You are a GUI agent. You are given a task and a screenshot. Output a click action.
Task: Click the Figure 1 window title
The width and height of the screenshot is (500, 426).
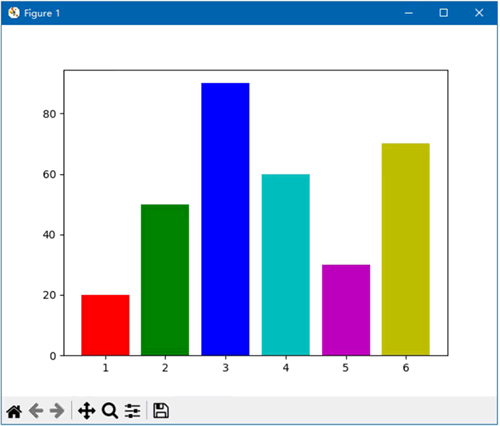click(42, 13)
